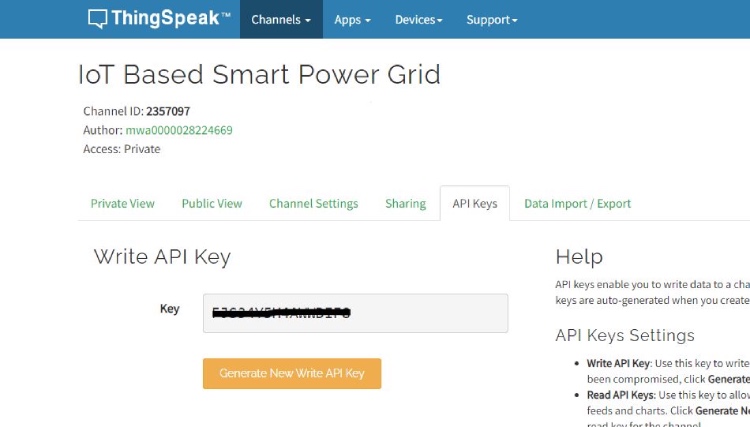Open the Channel Settings tab

click(x=313, y=204)
